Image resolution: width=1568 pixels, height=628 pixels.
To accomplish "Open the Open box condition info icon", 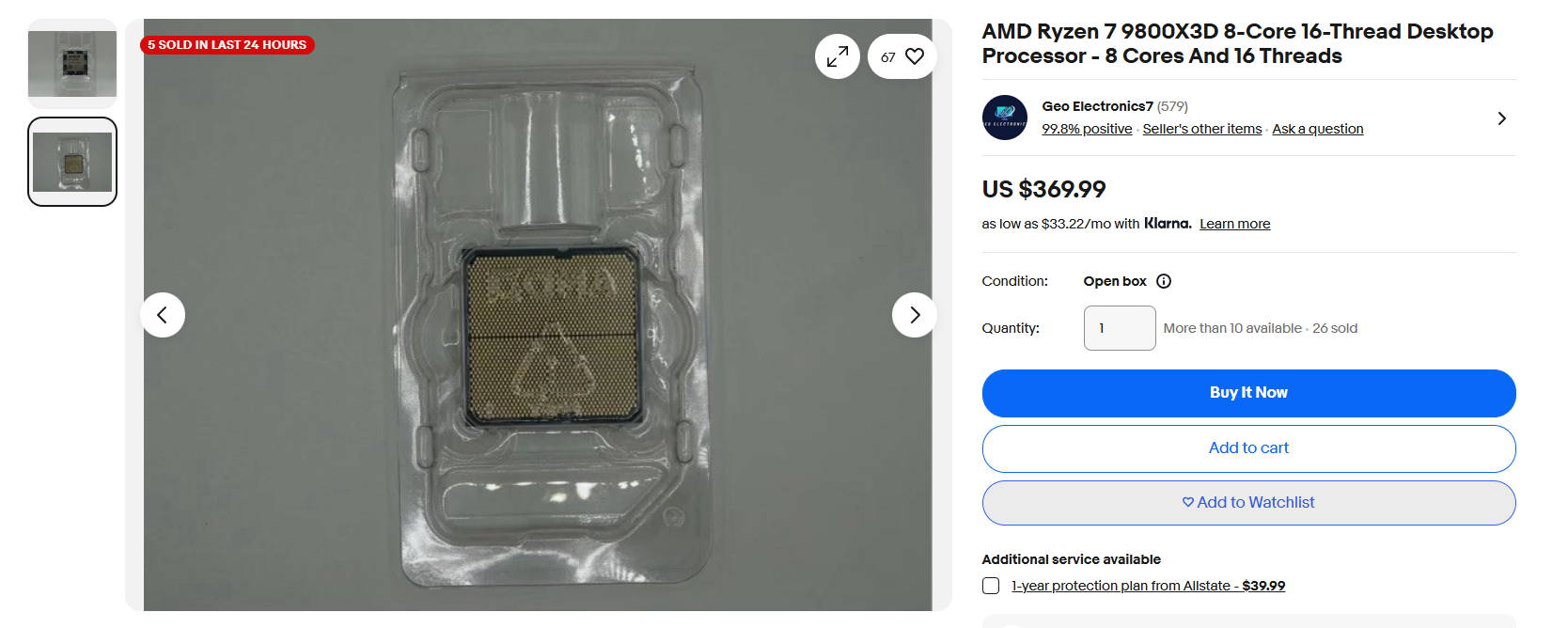I will 1164,281.
